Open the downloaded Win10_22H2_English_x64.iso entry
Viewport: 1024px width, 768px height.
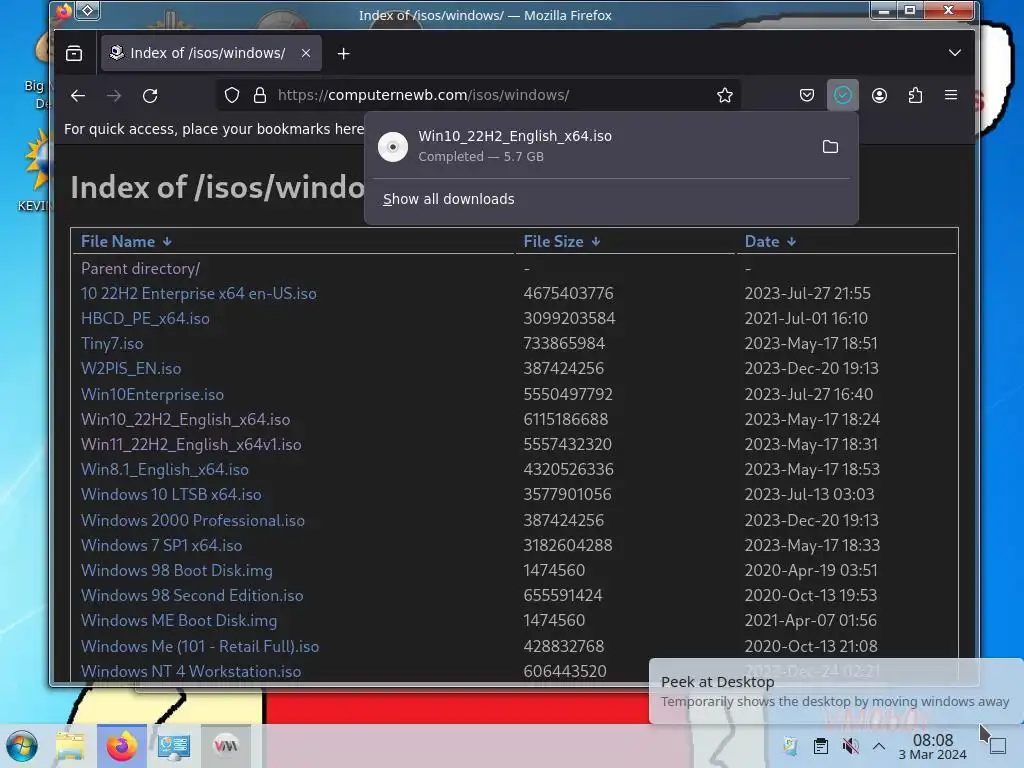(588, 146)
